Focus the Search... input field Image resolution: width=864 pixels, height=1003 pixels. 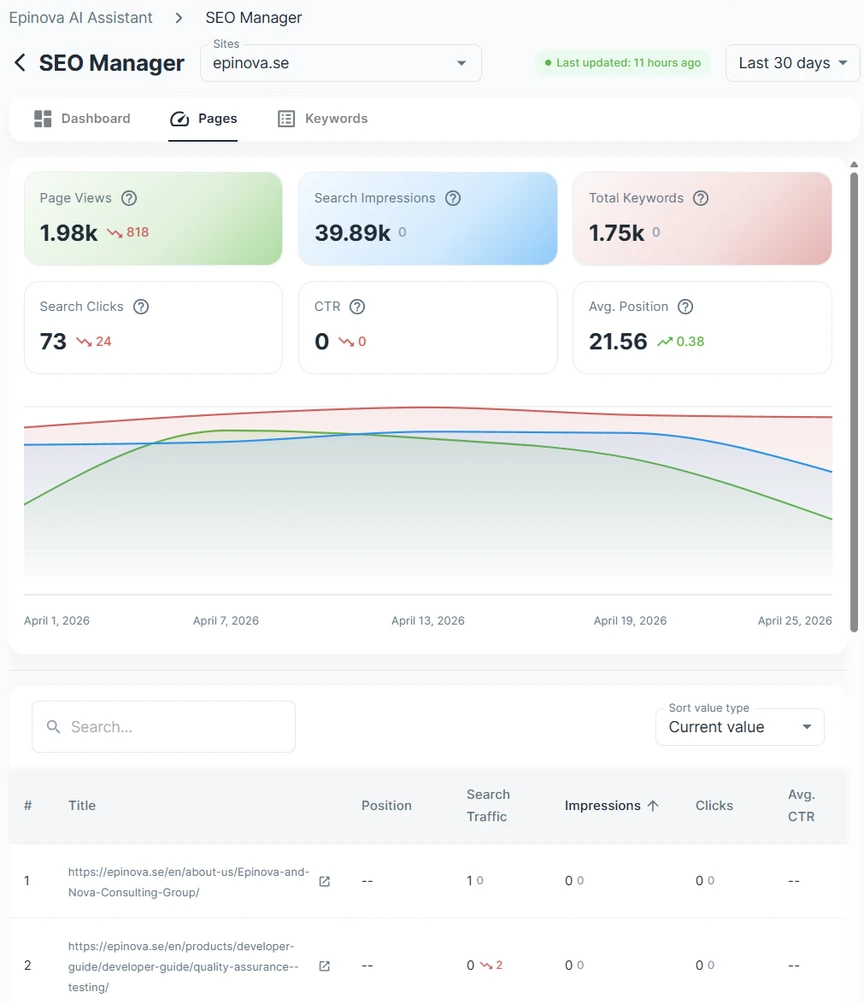click(x=164, y=727)
